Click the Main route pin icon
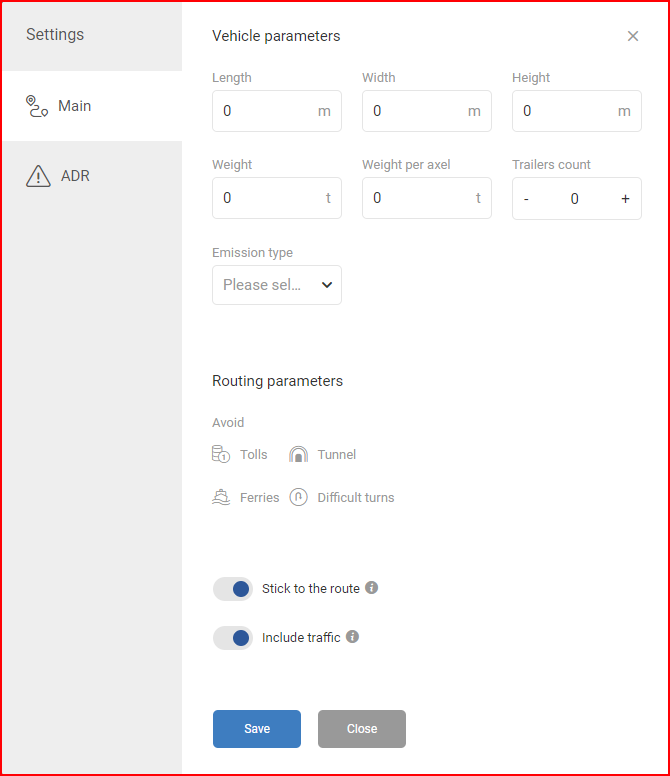This screenshot has height=776, width=670. 37,106
